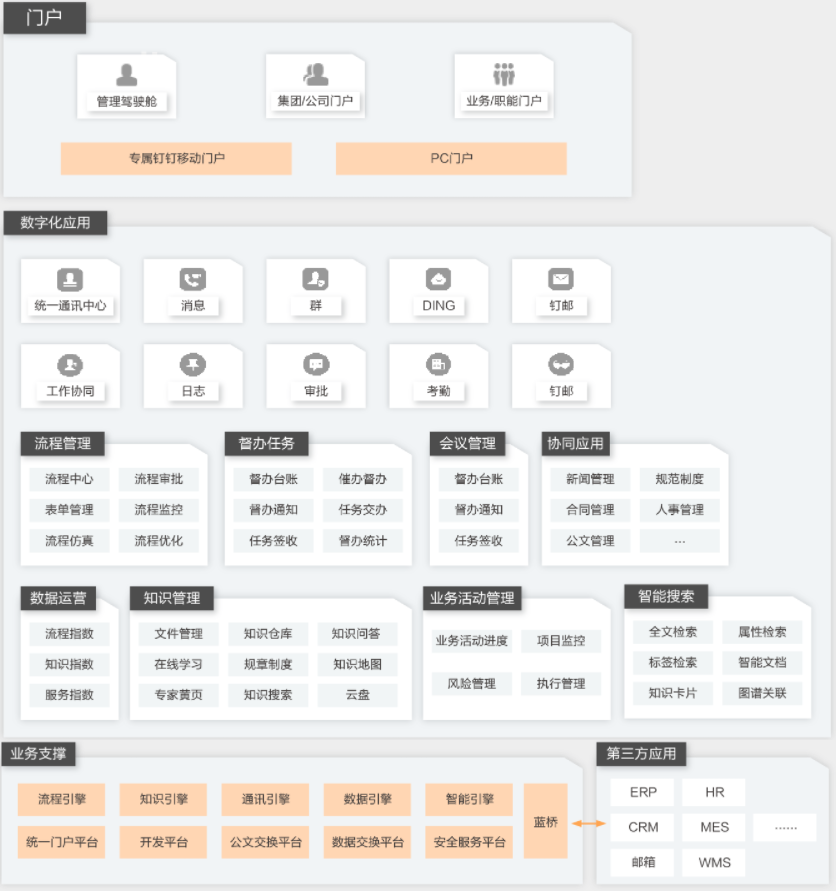840x896 pixels.
Task: Open the 日志 pin icon
Action: 193,366
